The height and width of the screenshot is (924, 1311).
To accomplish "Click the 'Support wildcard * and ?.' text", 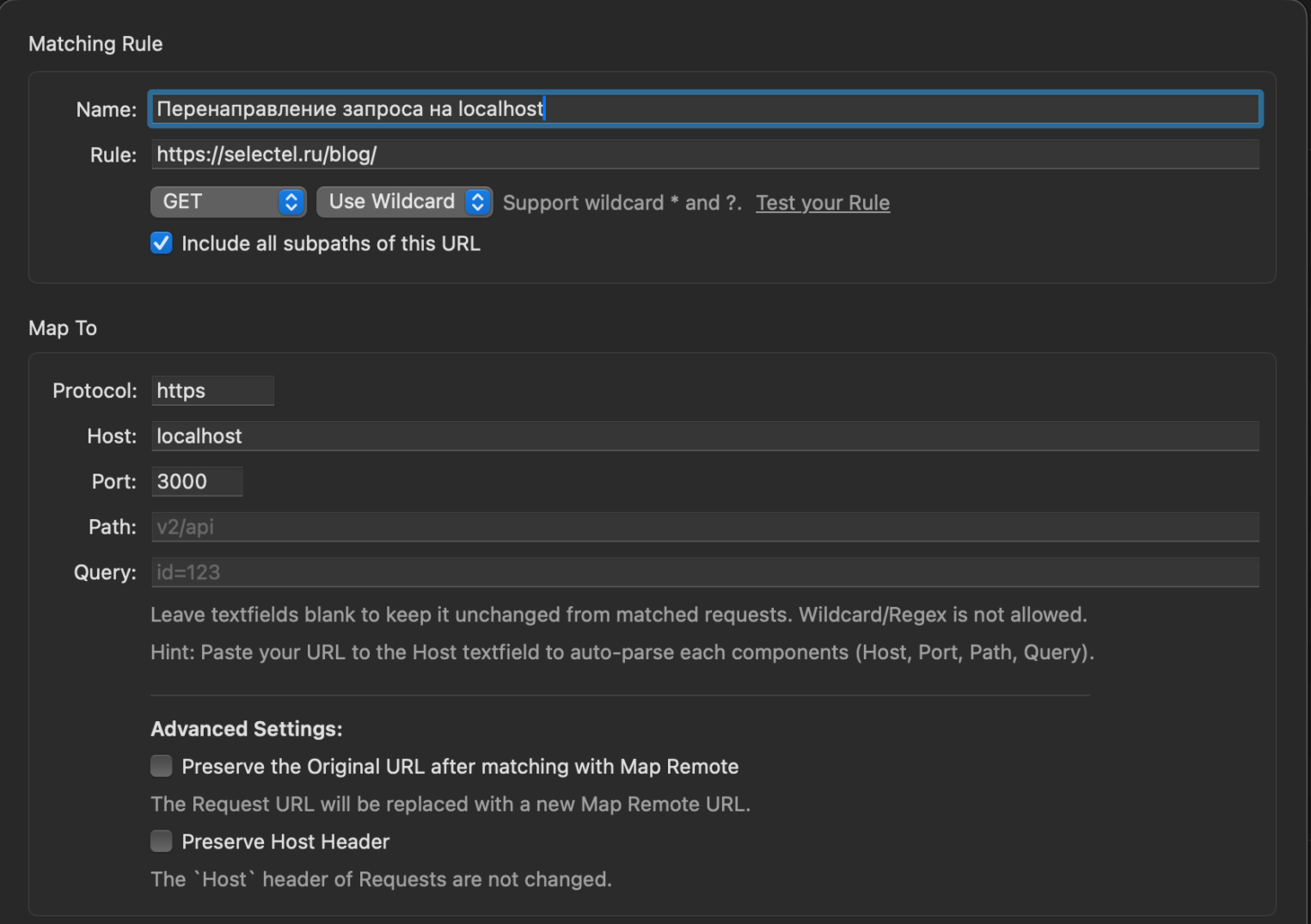I will tap(622, 203).
